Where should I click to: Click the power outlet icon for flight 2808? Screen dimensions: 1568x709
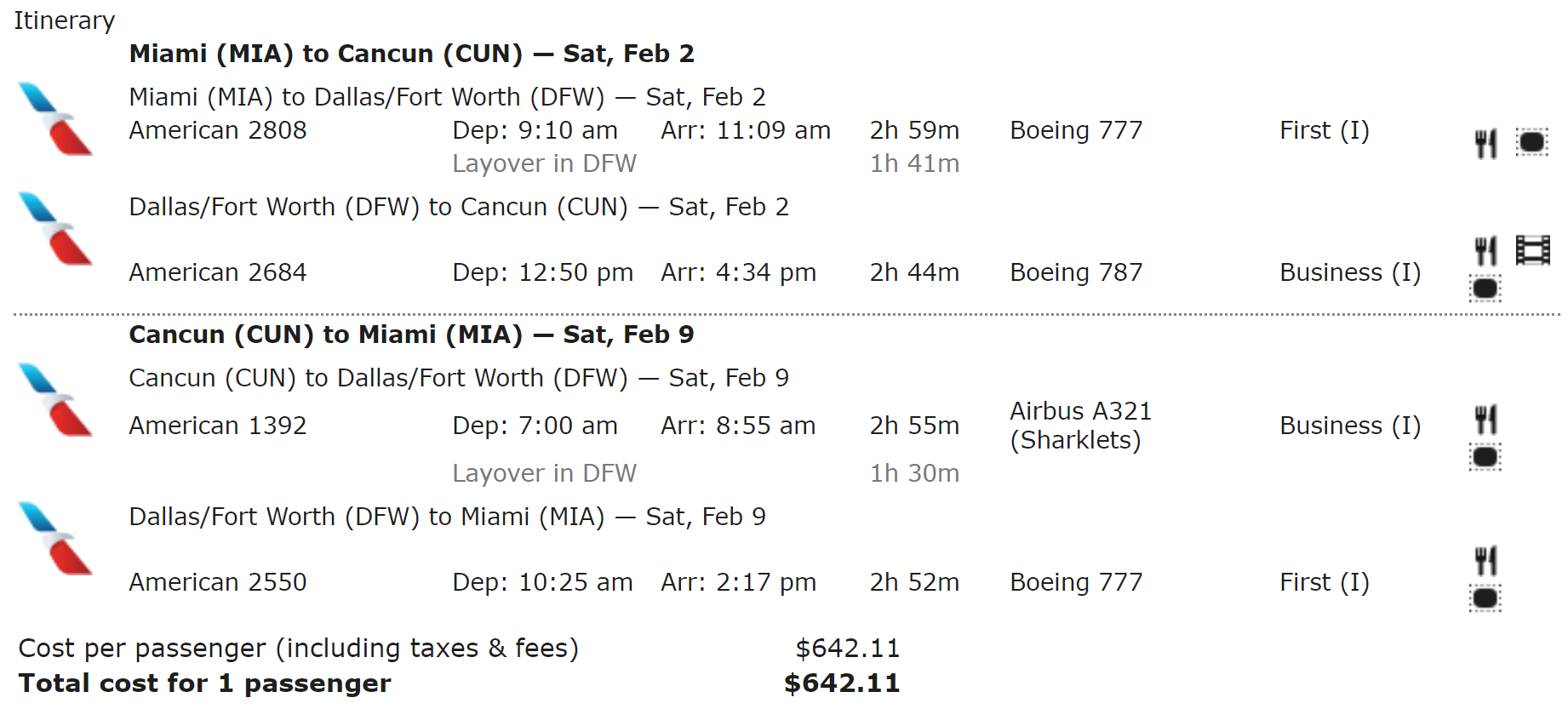coord(1531,142)
